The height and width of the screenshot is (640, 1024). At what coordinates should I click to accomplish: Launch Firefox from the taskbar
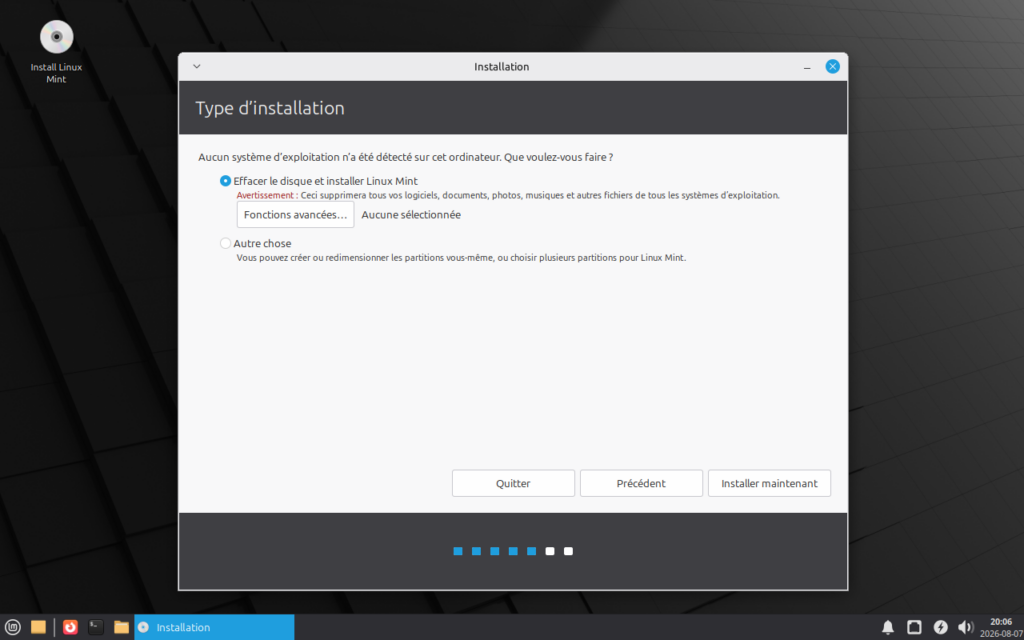[70, 627]
